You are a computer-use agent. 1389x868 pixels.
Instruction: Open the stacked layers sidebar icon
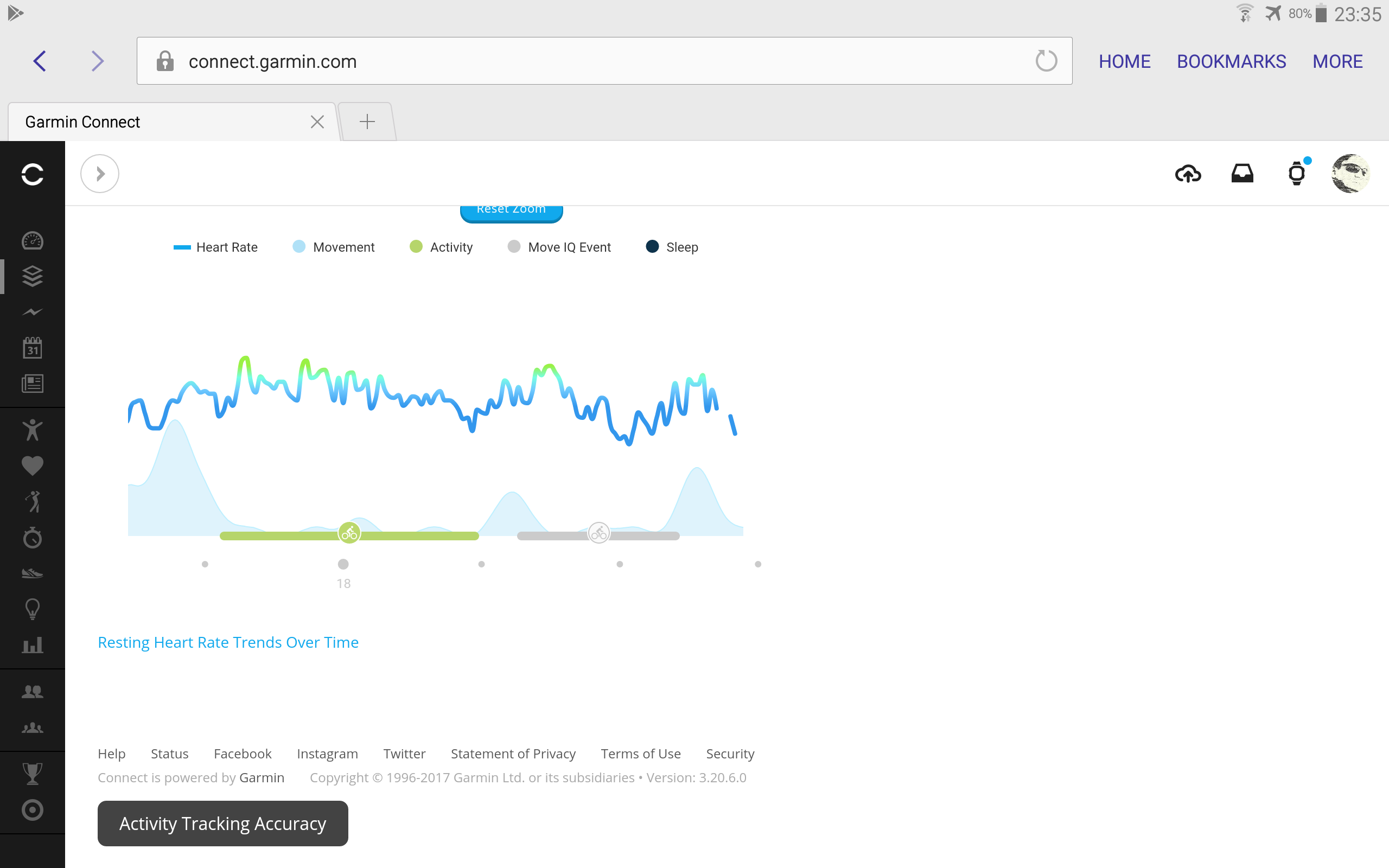tap(32, 276)
